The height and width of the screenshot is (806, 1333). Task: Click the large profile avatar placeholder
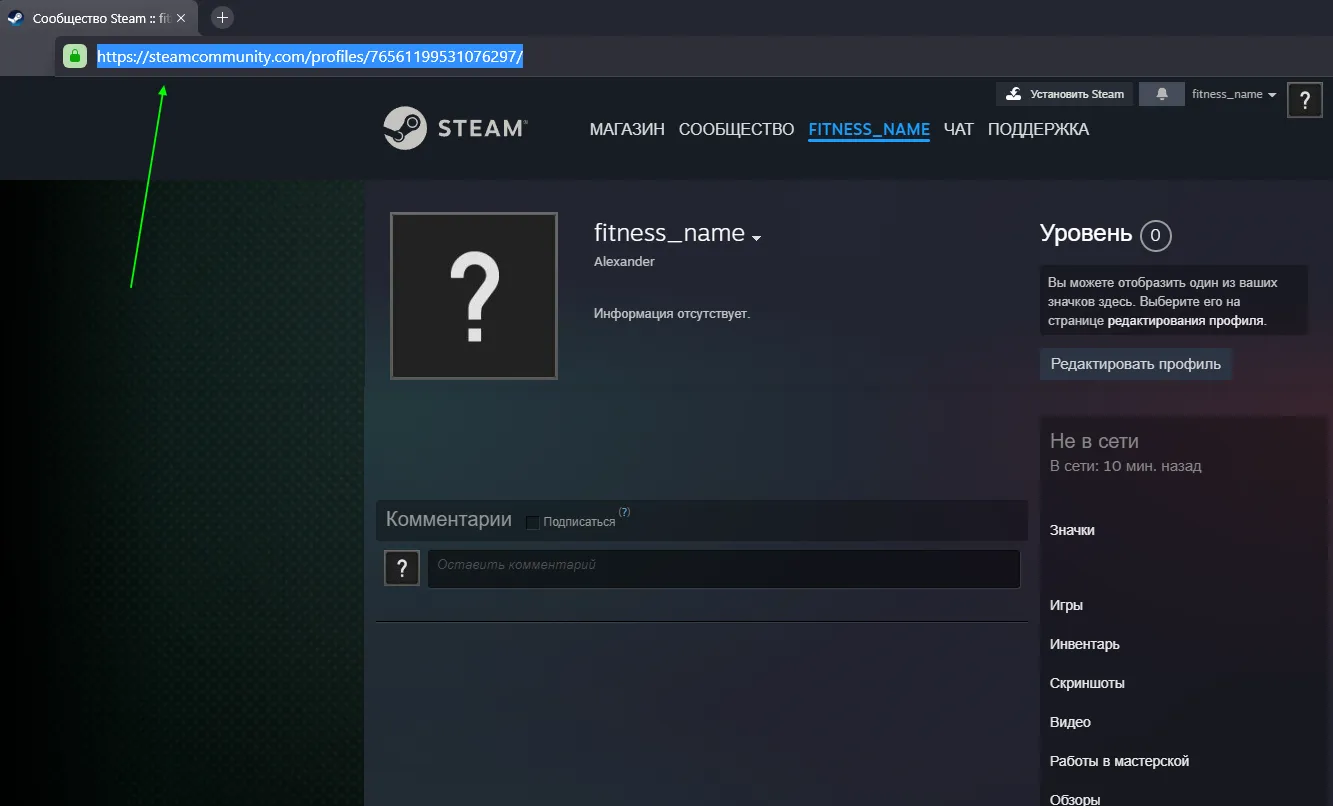point(474,296)
